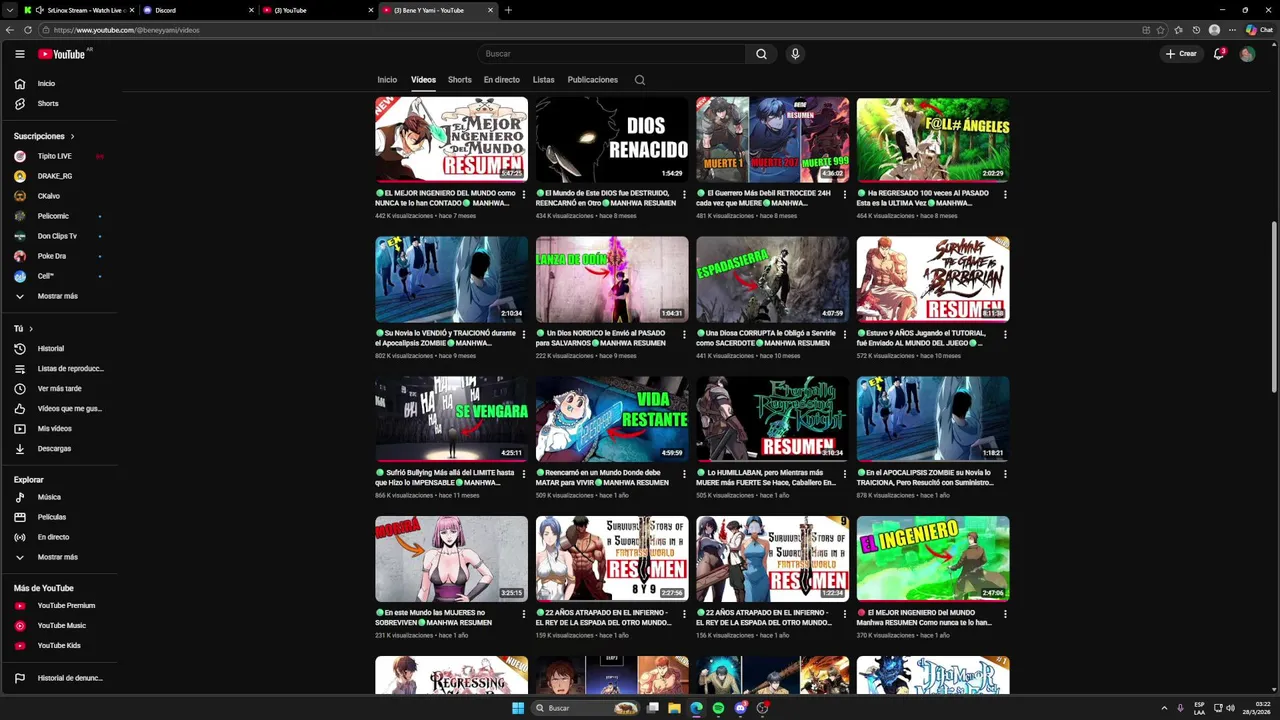1280x720 pixels.
Task: Open the Windows Start menu
Action: [x=517, y=708]
